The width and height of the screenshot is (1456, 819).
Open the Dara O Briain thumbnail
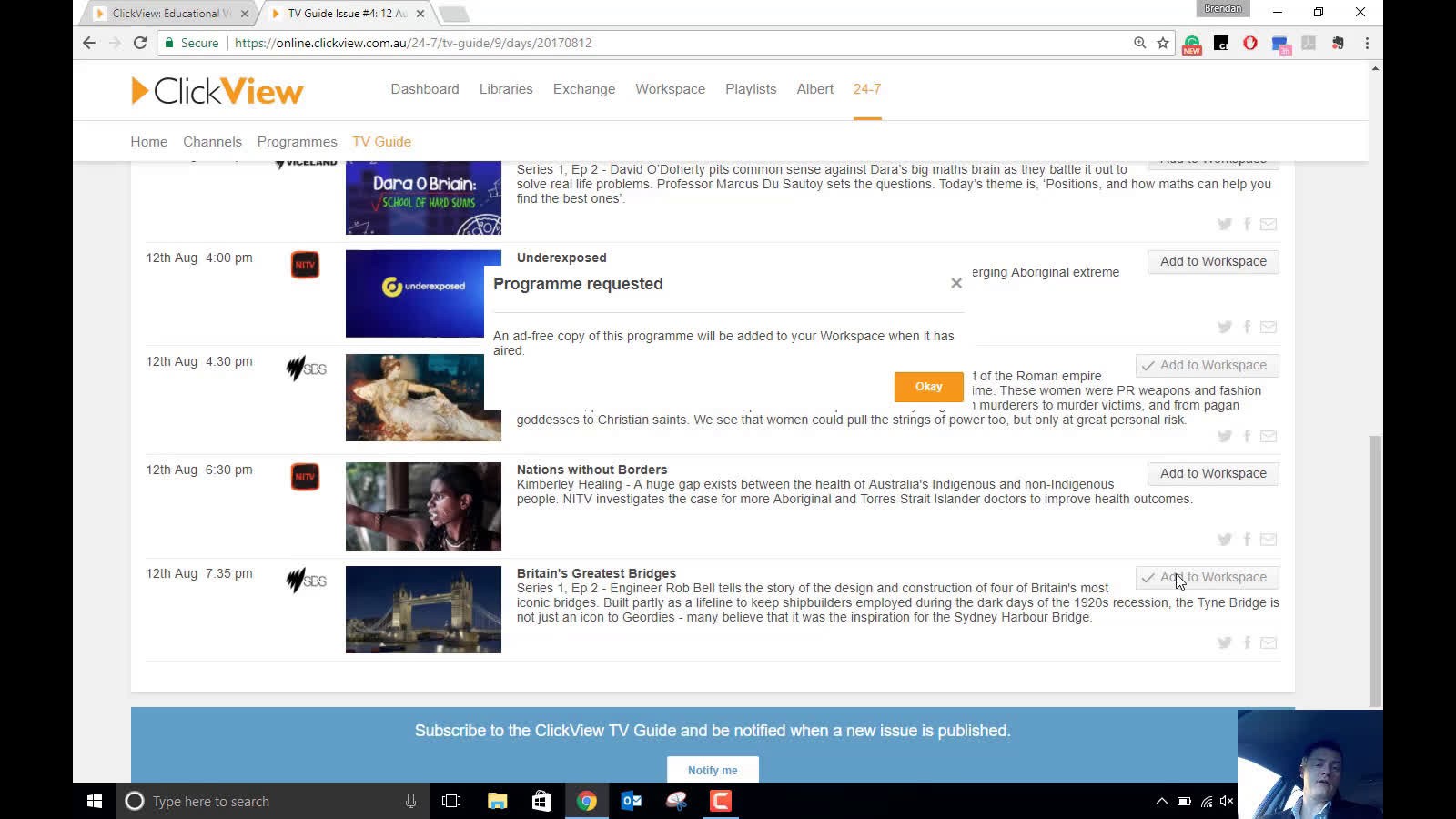tap(423, 197)
